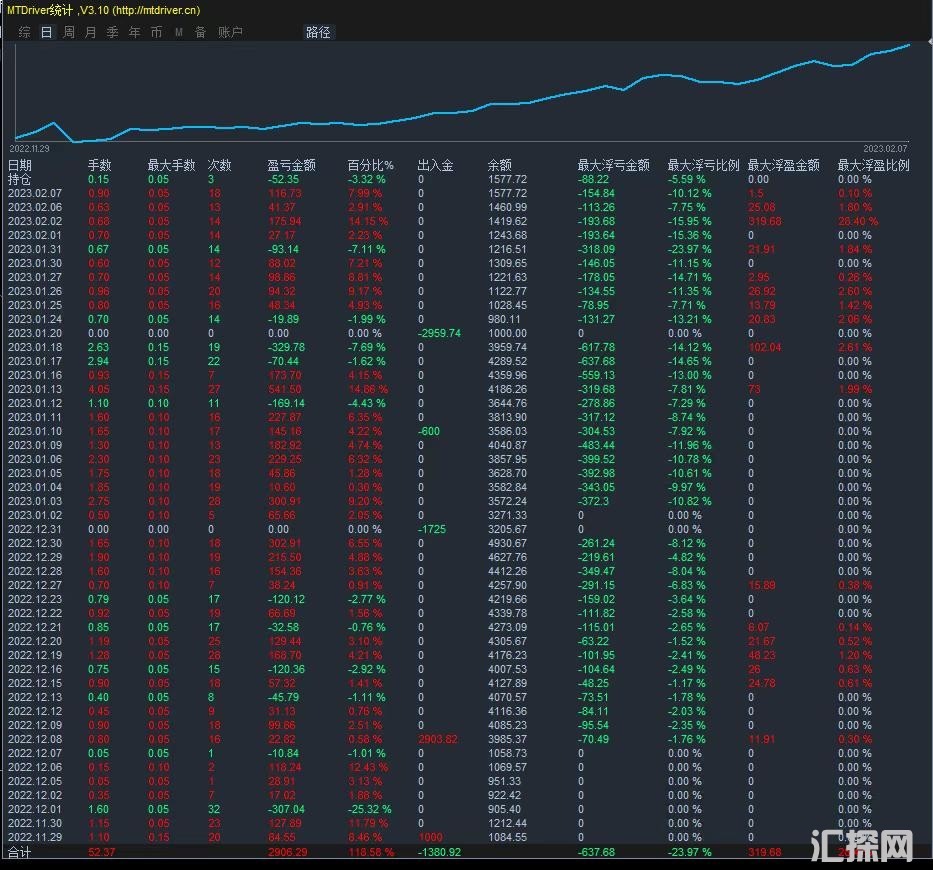This screenshot has width=933, height=870.
Task: Click the 日期 column header
Action: [20, 165]
